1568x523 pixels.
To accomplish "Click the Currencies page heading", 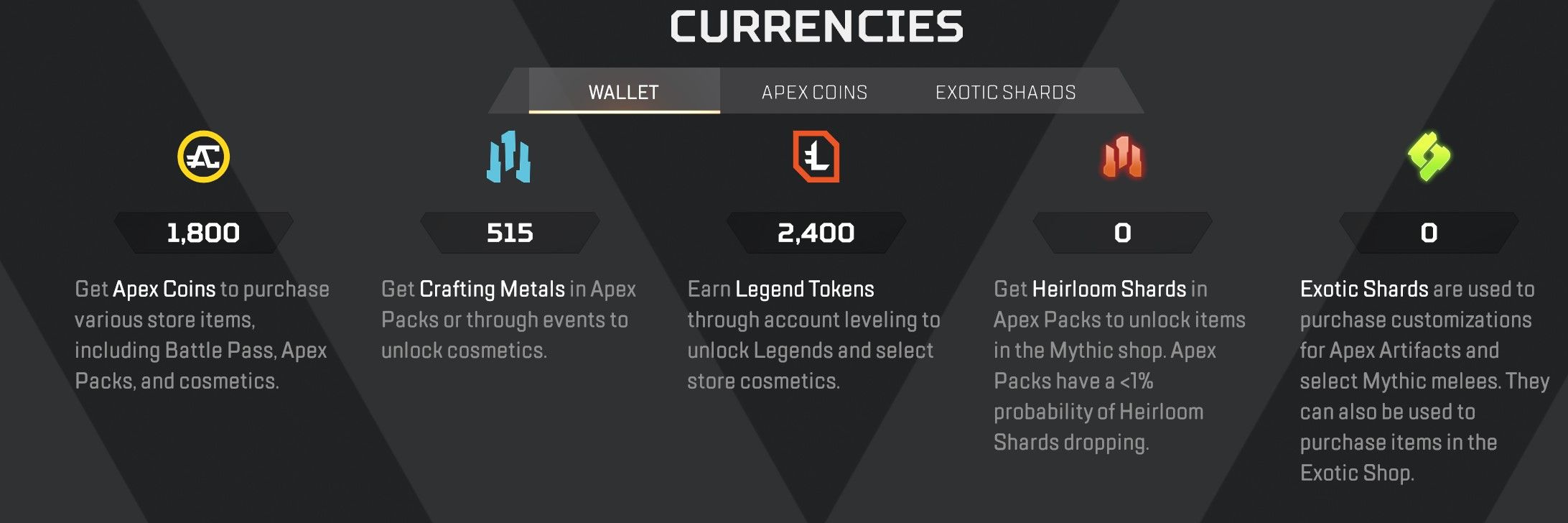I will coord(816,27).
